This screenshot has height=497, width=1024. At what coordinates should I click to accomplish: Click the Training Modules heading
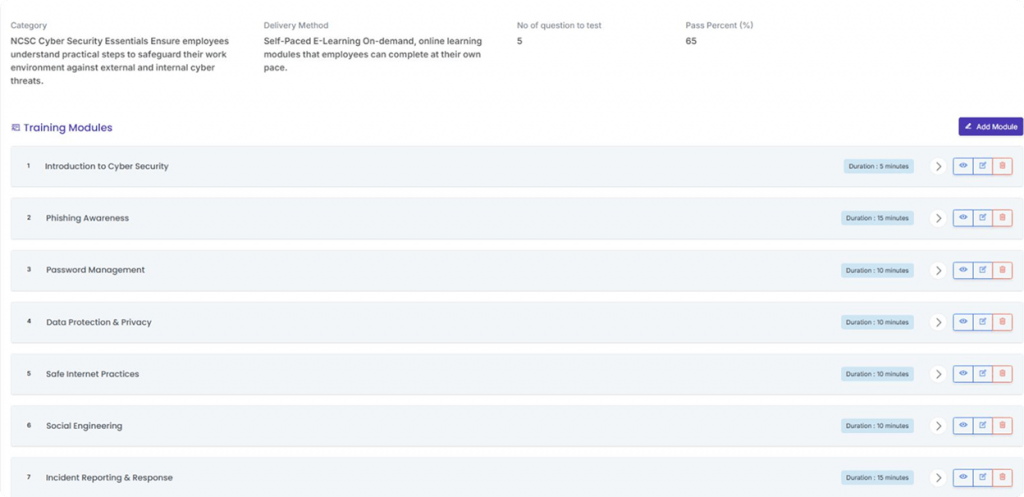click(67, 128)
